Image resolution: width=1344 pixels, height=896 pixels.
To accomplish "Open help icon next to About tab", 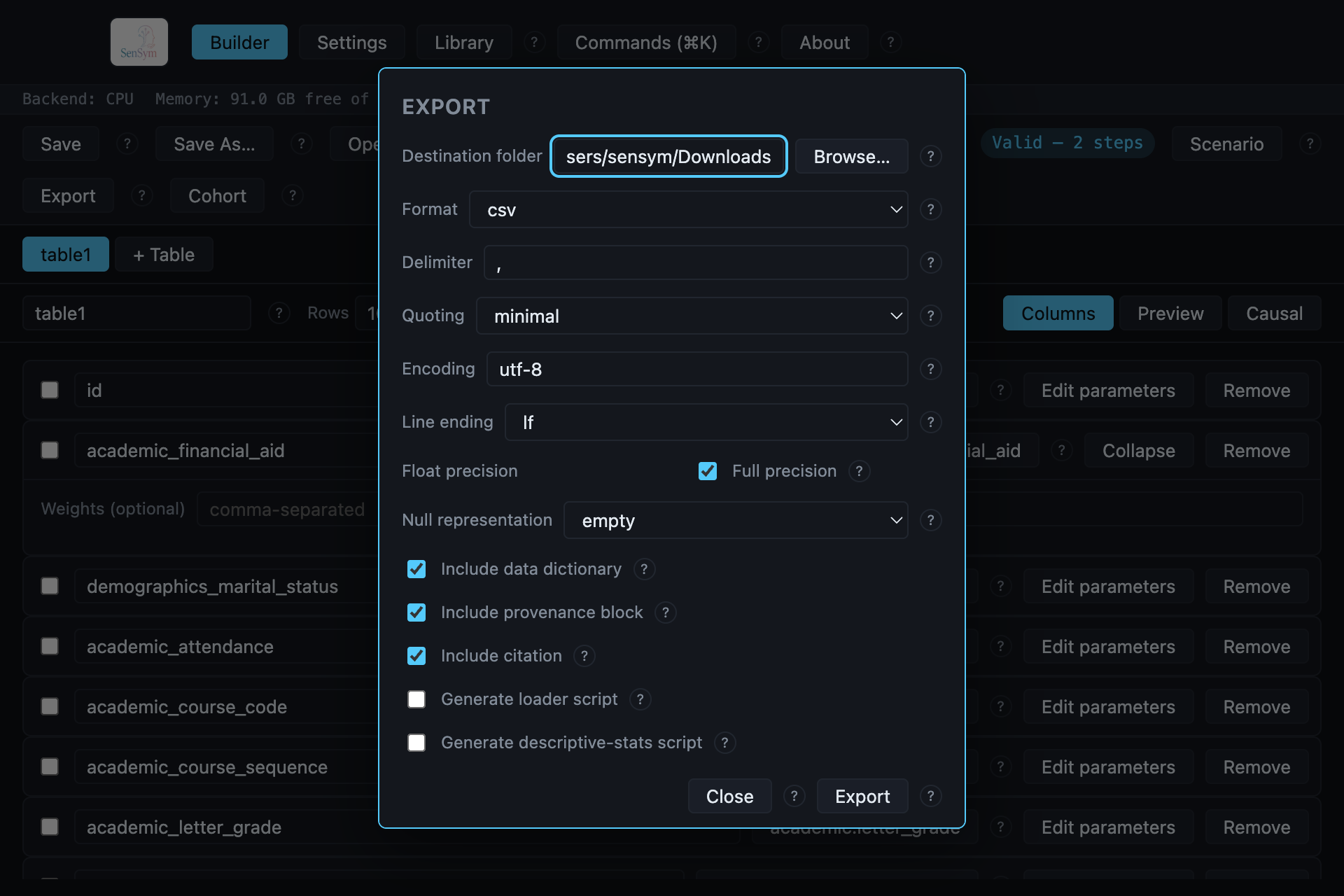I will [x=890, y=43].
